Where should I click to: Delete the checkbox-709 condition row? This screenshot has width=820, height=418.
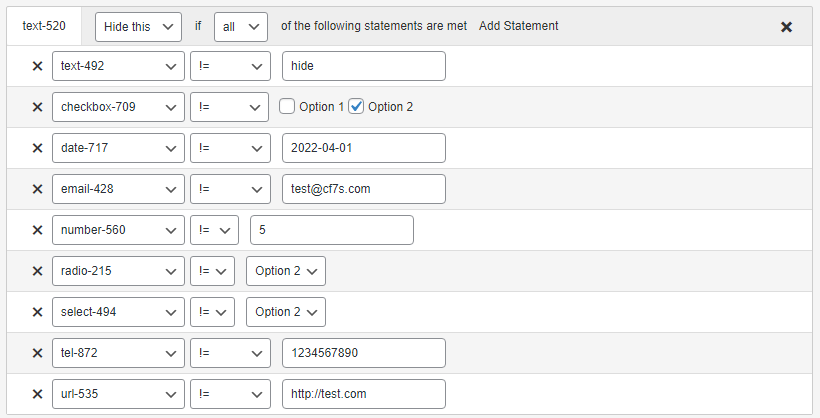tap(37, 107)
